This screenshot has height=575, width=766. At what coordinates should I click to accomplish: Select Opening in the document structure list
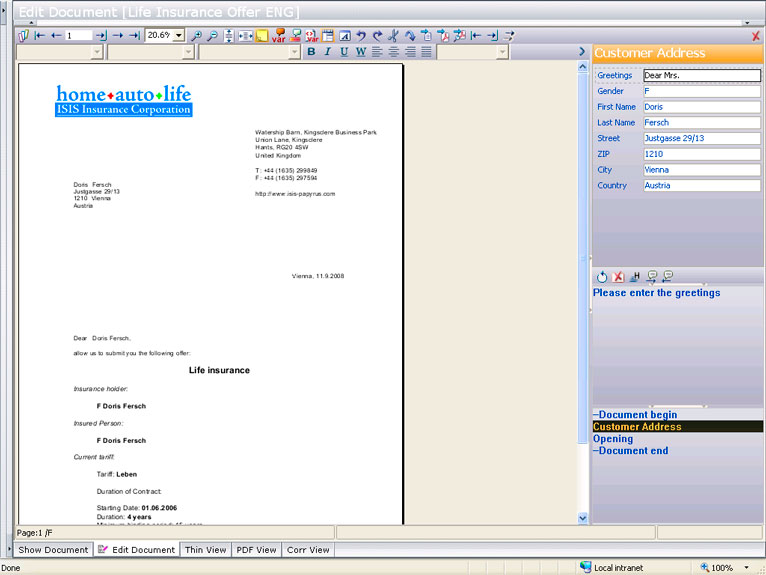point(613,439)
